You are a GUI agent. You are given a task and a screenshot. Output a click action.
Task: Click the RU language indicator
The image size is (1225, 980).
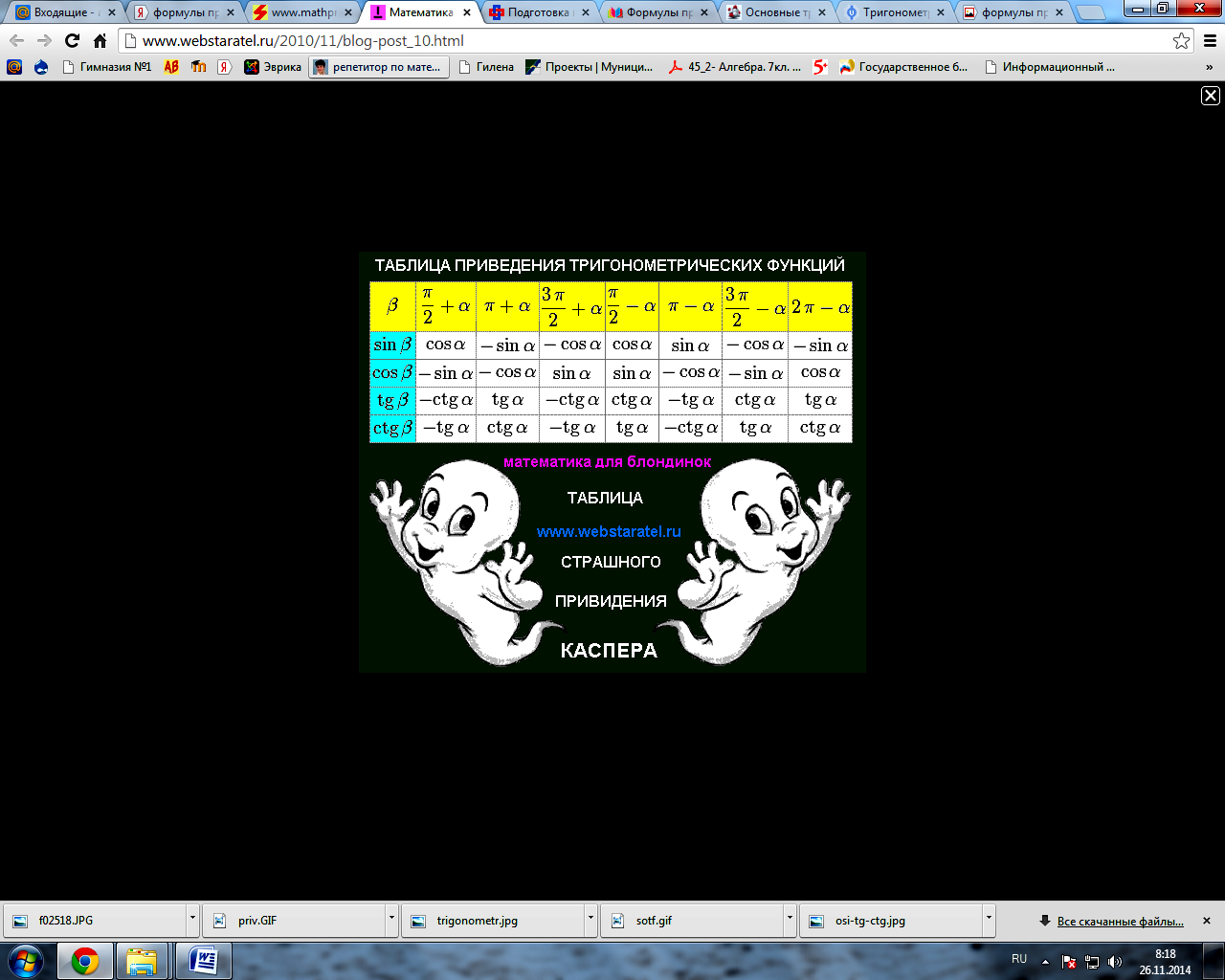pyautogui.click(x=1019, y=959)
